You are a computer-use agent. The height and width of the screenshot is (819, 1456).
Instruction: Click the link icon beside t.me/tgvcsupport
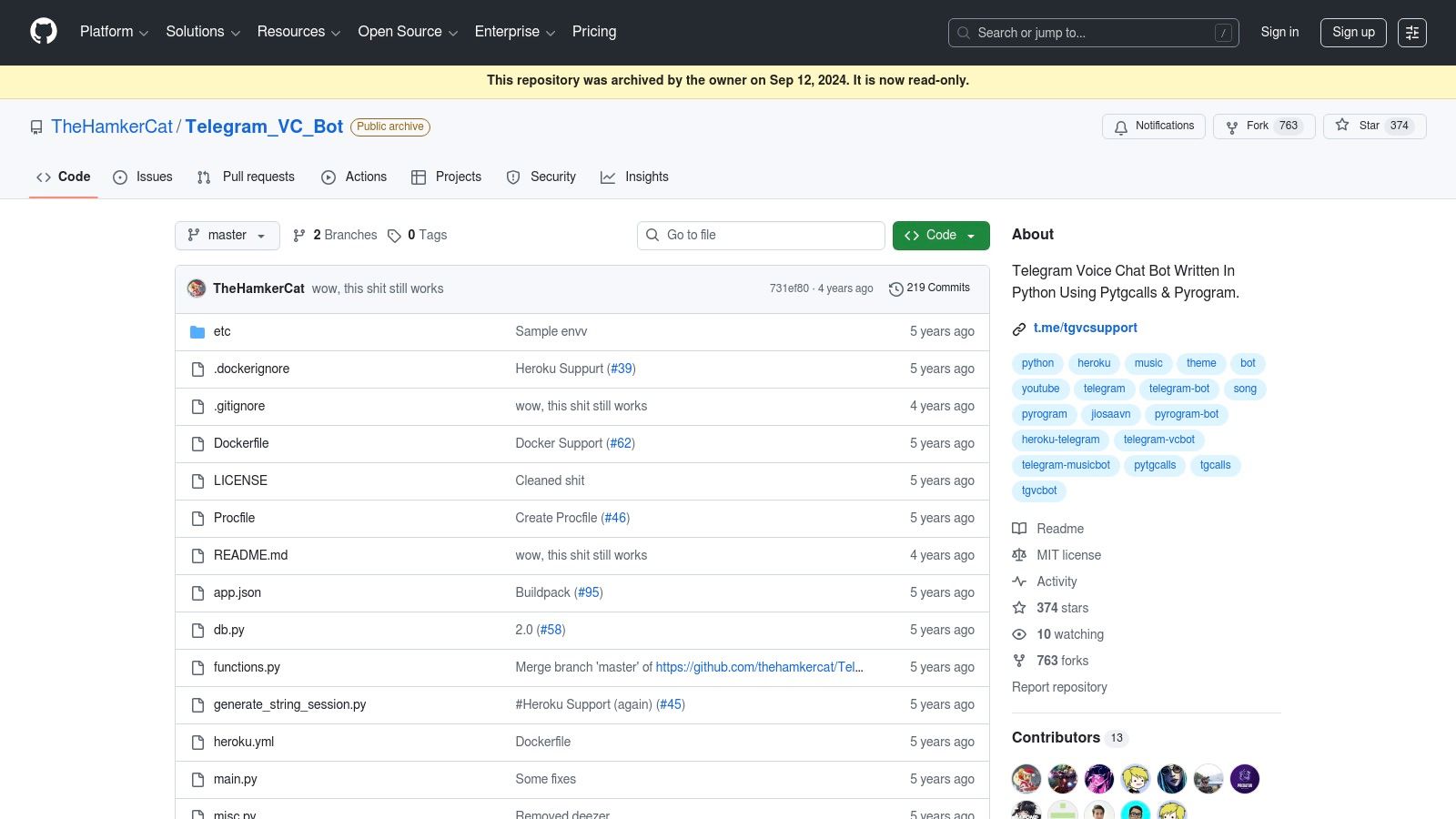[1019, 329]
